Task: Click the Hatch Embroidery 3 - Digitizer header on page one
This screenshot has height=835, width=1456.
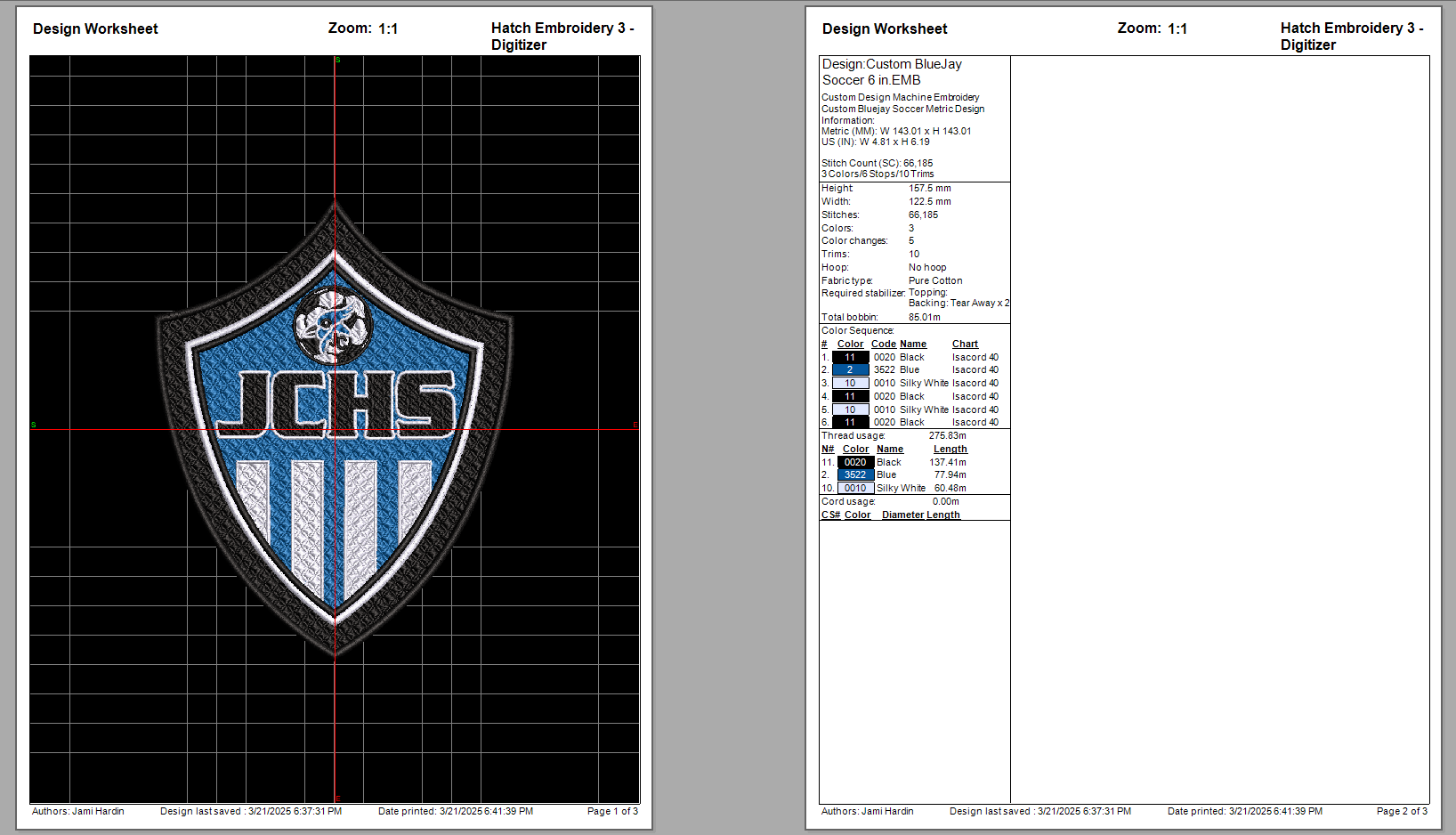Action: click(x=562, y=36)
